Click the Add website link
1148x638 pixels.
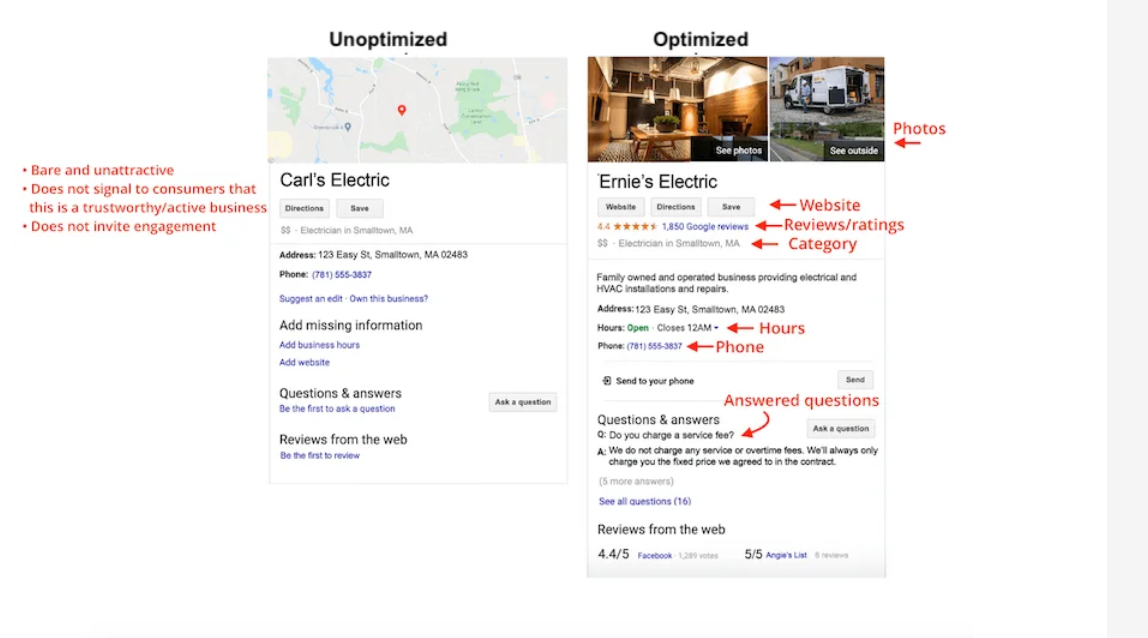point(305,363)
